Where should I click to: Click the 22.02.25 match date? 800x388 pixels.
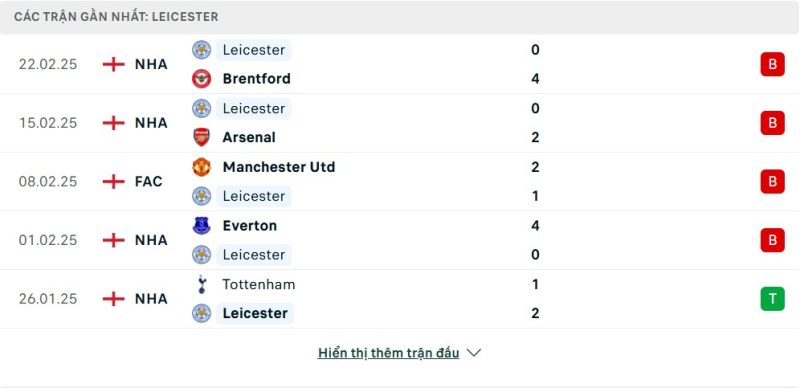pos(48,64)
